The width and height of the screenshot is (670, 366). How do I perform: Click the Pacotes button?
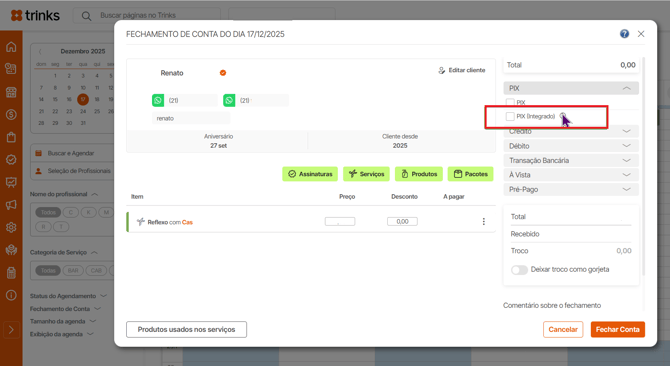(x=470, y=174)
